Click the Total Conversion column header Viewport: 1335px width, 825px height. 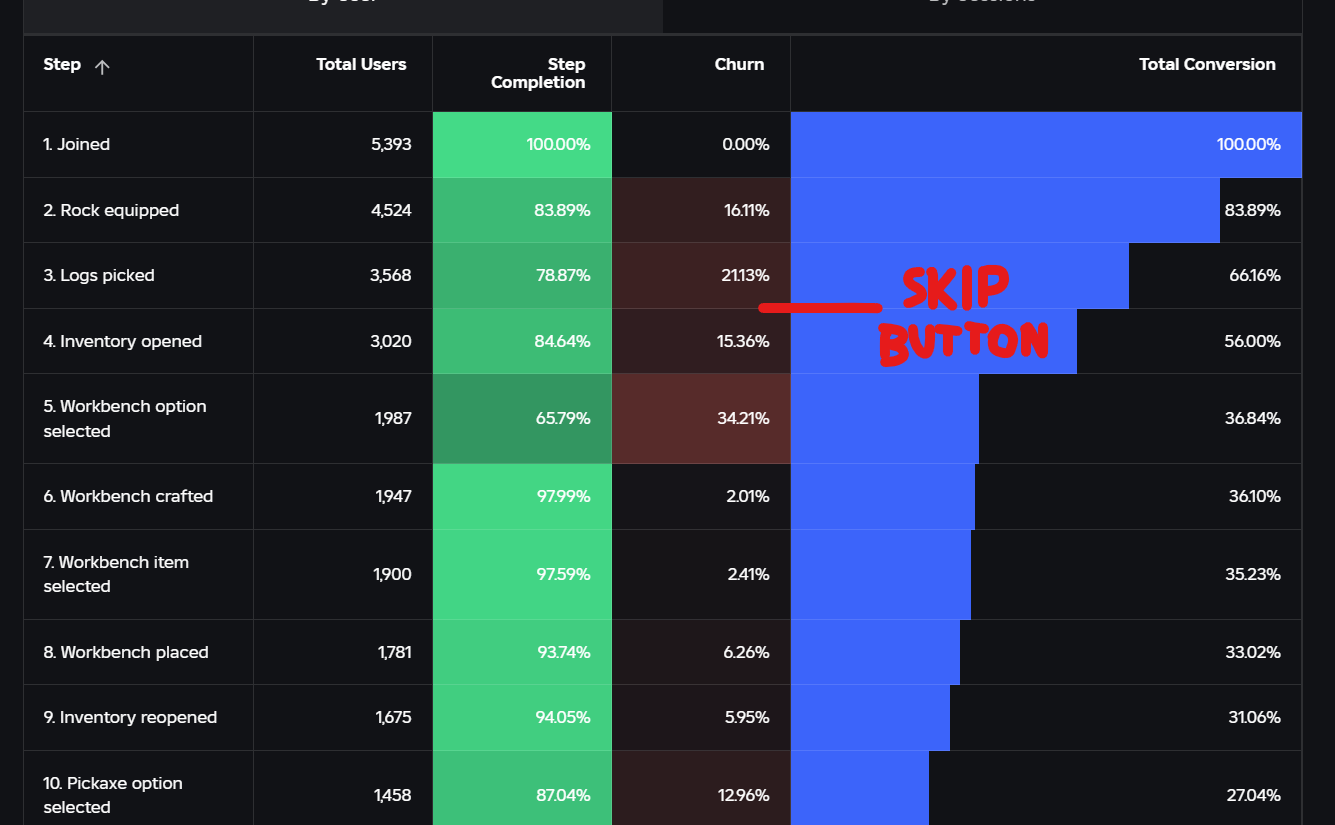pos(1207,64)
